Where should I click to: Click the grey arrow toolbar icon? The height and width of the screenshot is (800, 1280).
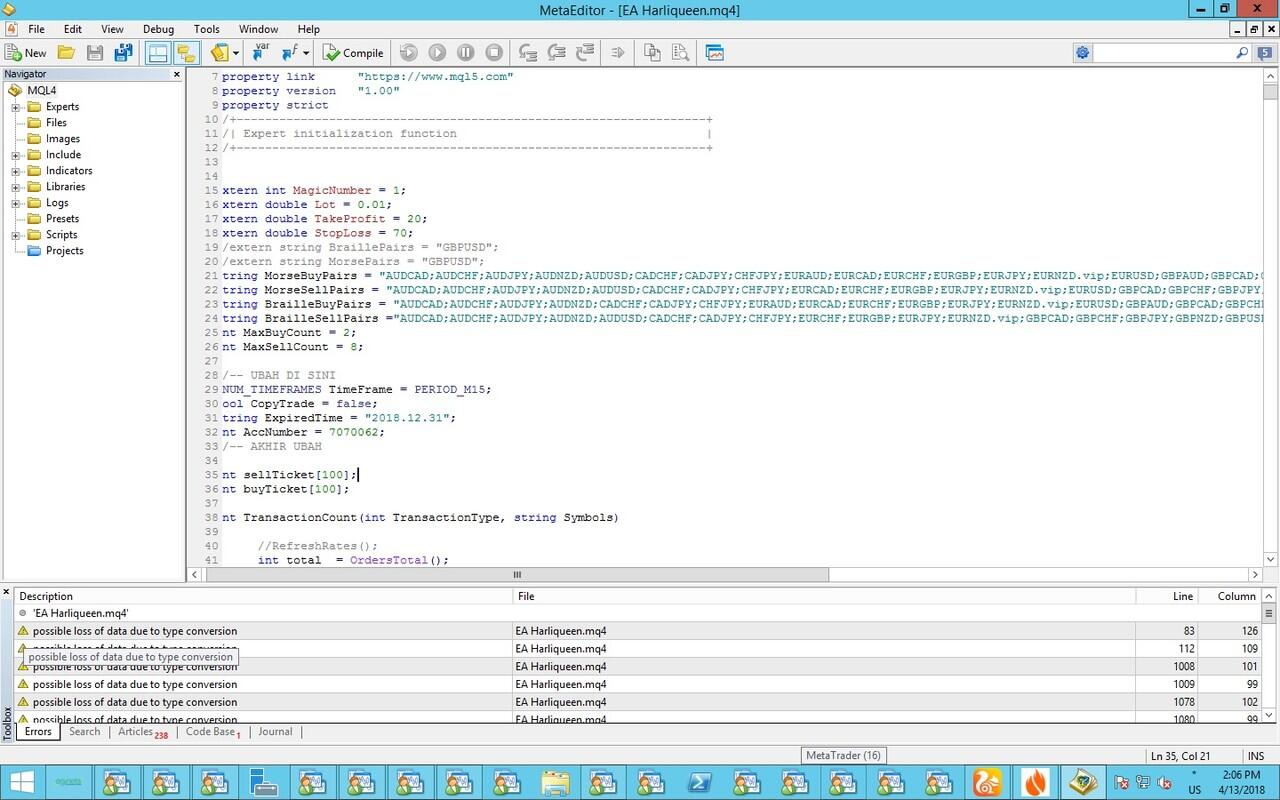click(x=618, y=53)
